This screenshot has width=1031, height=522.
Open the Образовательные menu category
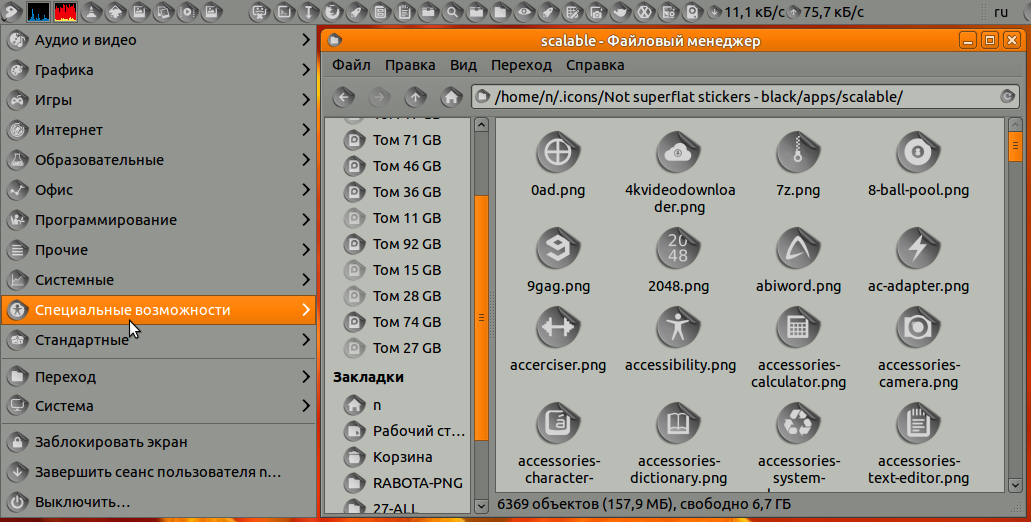(158, 160)
